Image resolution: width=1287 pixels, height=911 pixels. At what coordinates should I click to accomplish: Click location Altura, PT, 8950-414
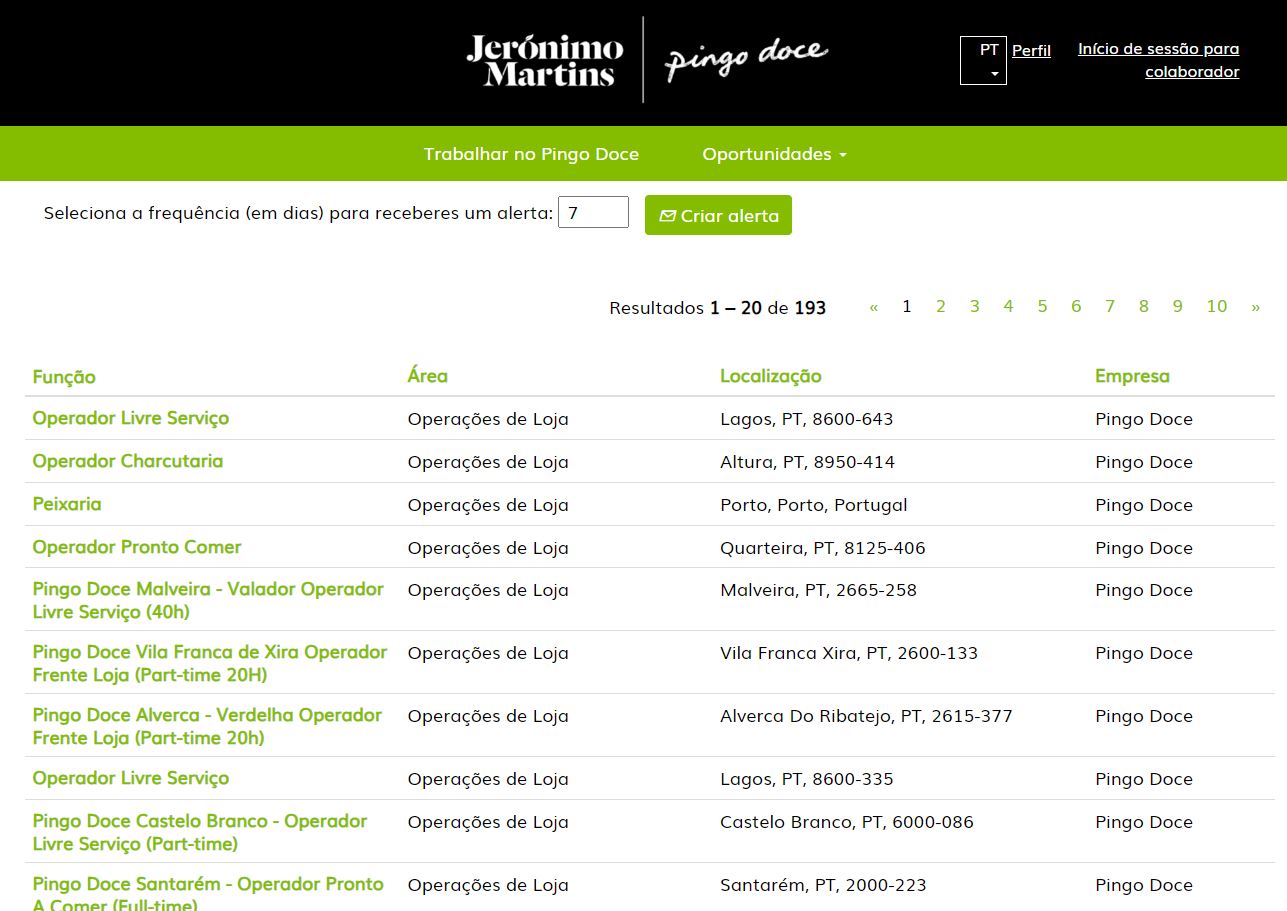pyautogui.click(x=807, y=462)
